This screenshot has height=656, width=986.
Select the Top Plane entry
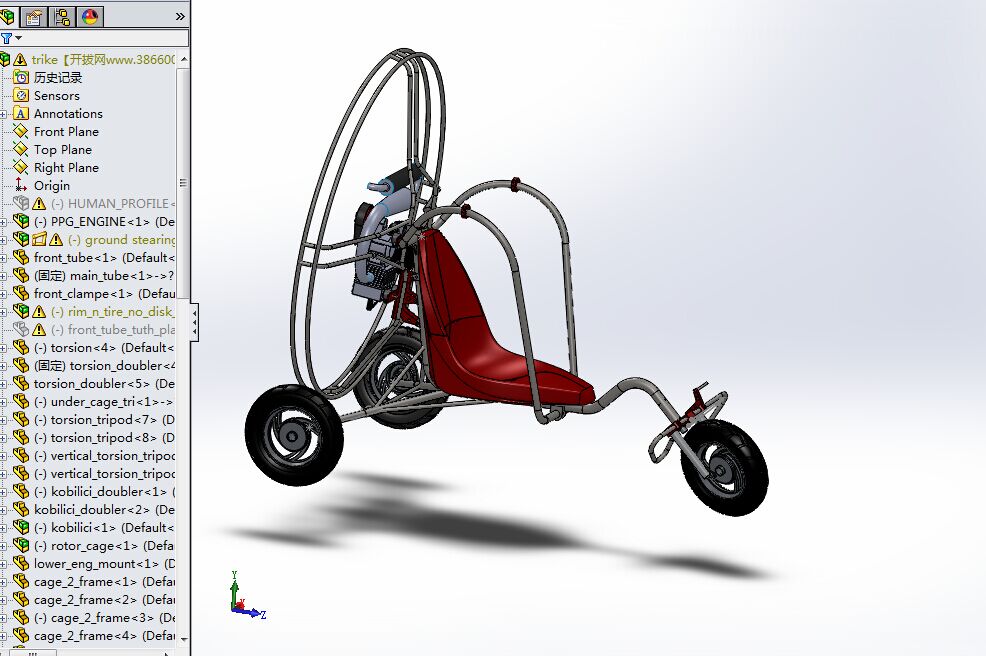click(x=63, y=150)
